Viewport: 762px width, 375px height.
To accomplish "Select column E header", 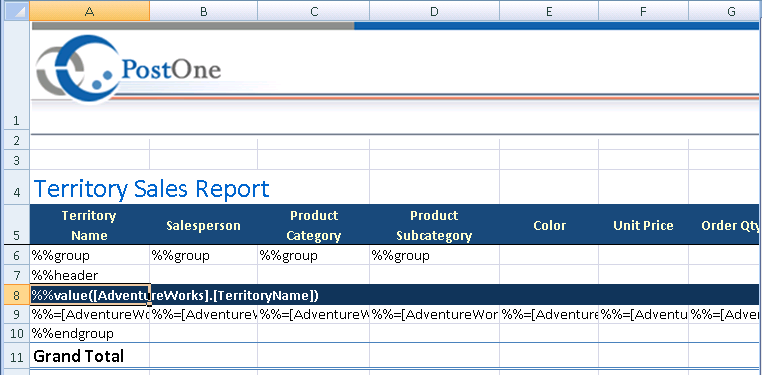I will (x=549, y=12).
